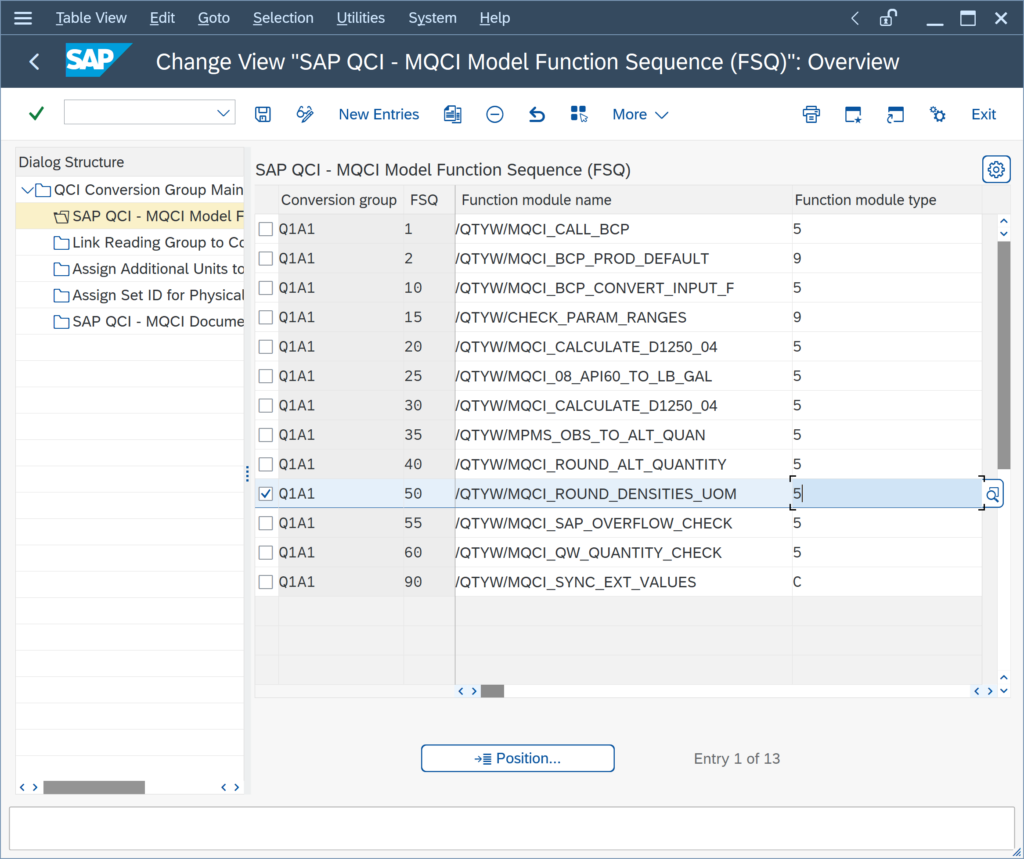Click the Undo Change arrow icon

pyautogui.click(x=536, y=114)
